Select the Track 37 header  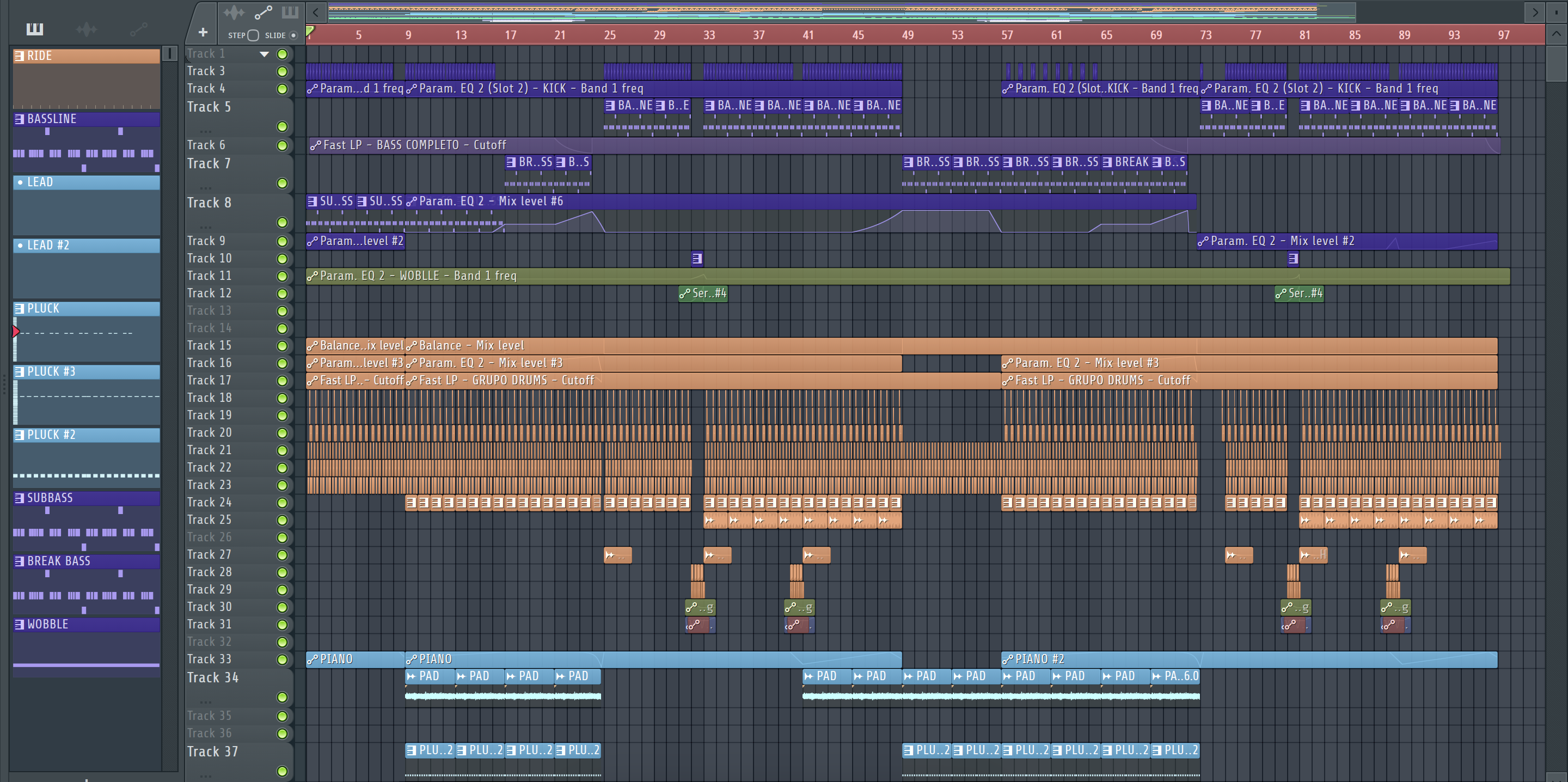239,761
